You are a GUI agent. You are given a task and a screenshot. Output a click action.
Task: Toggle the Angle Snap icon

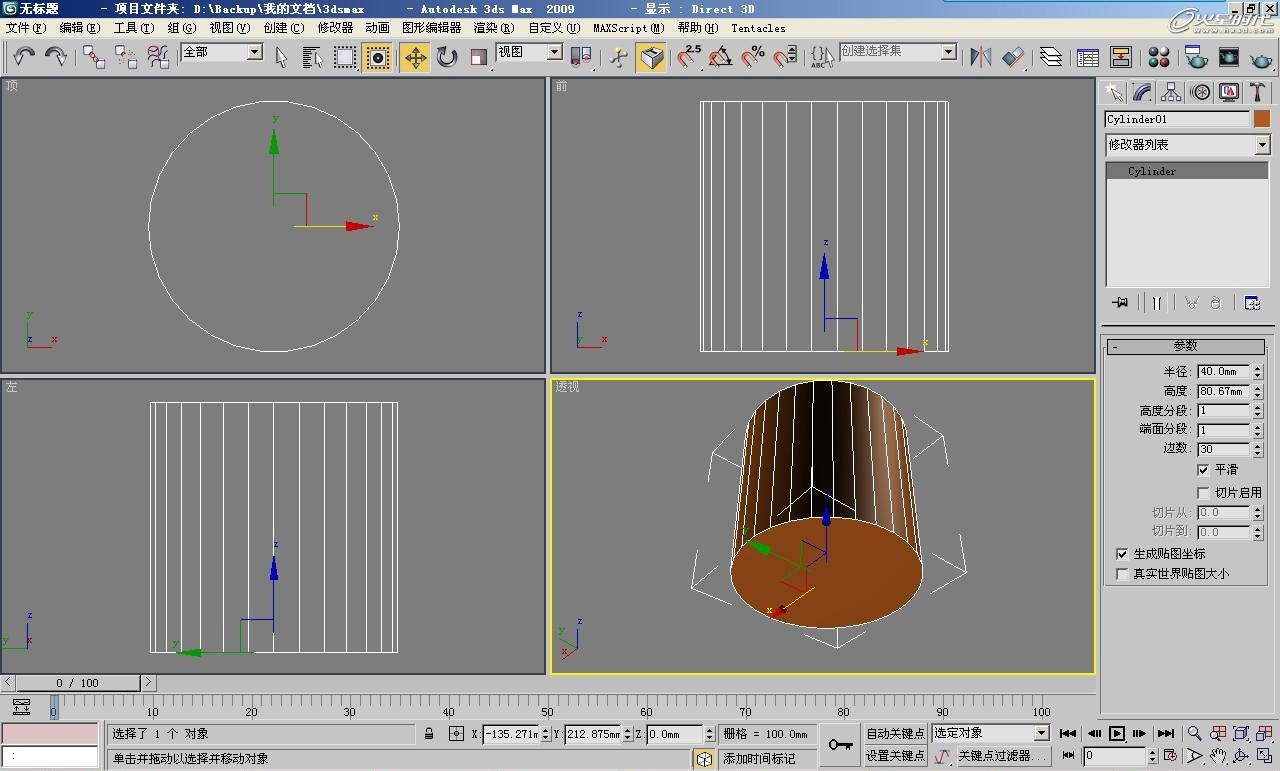tap(720, 57)
